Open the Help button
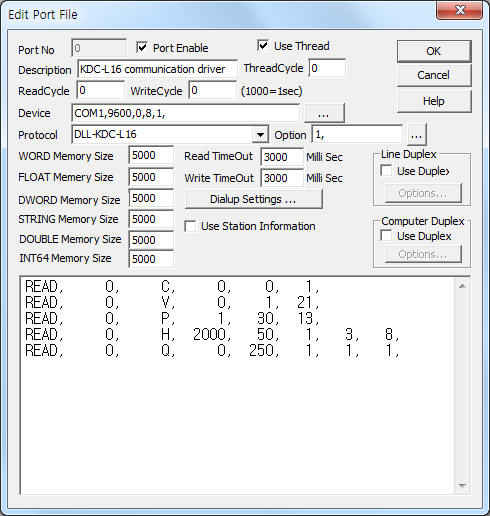The image size is (490, 516). tap(434, 101)
